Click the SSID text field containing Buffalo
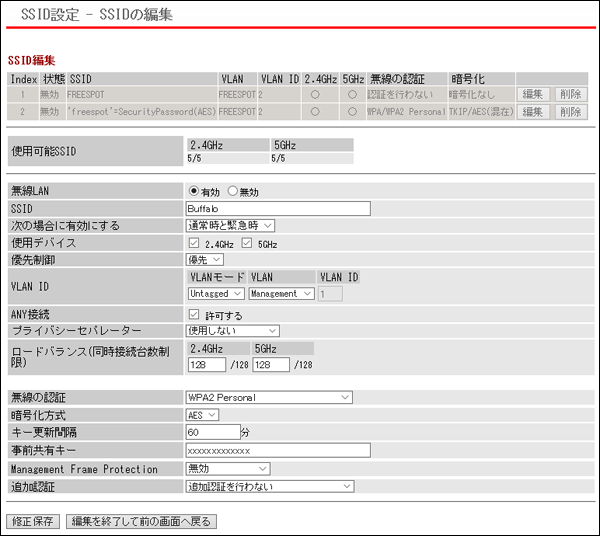600x536 pixels. pyautogui.click(x=278, y=208)
